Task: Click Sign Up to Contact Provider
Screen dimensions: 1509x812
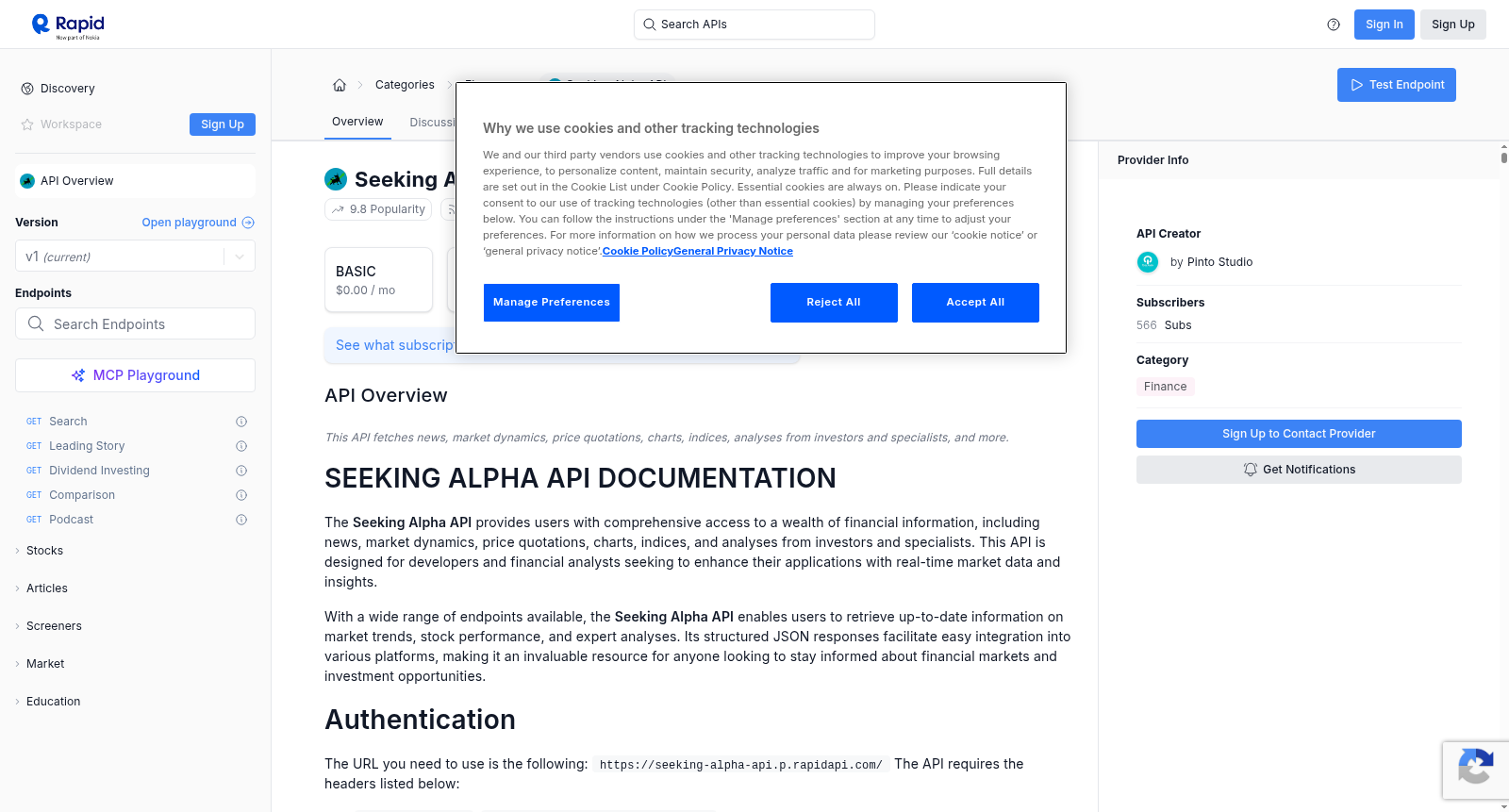Action: coord(1299,434)
